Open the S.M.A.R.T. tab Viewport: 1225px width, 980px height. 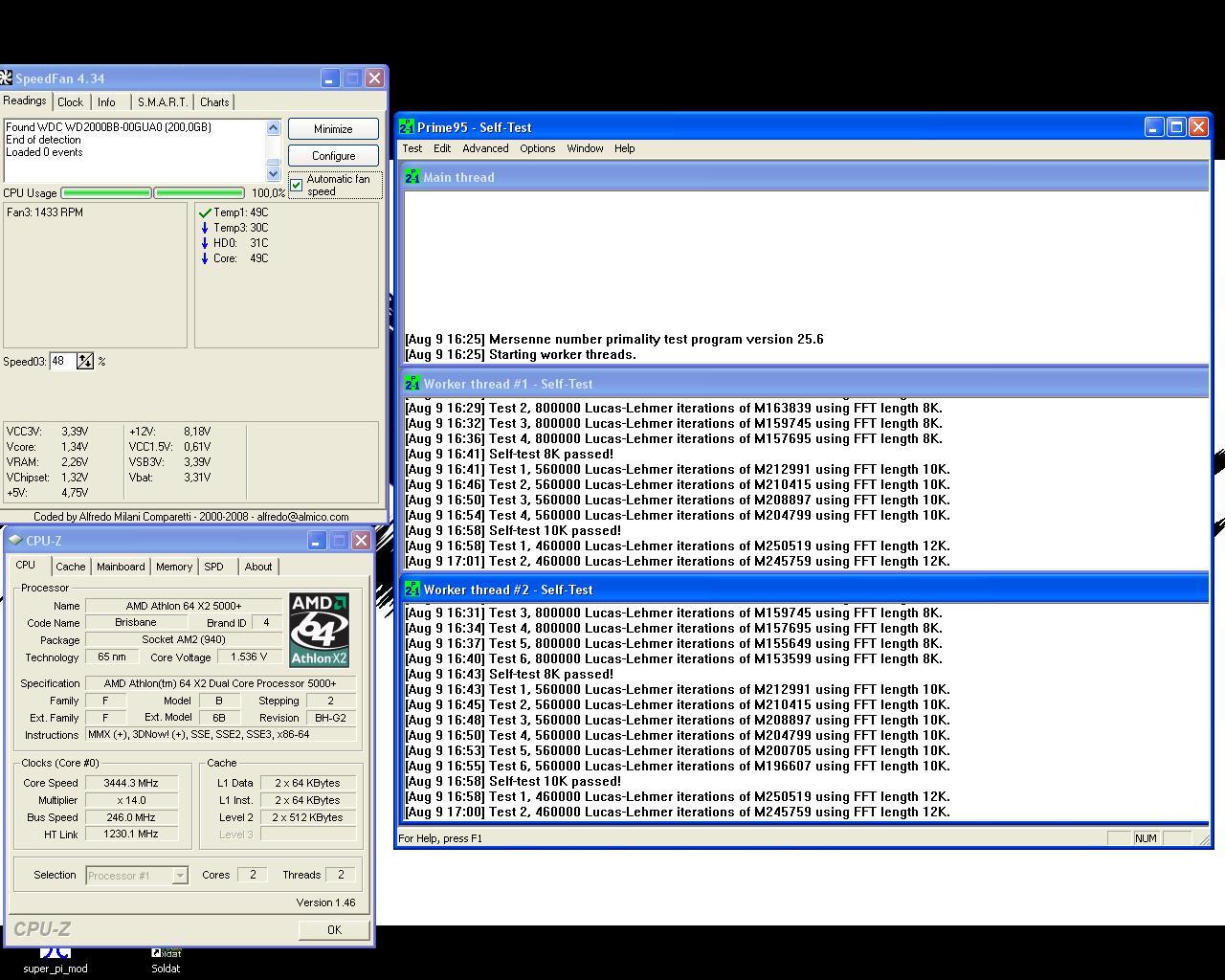pyautogui.click(x=162, y=102)
